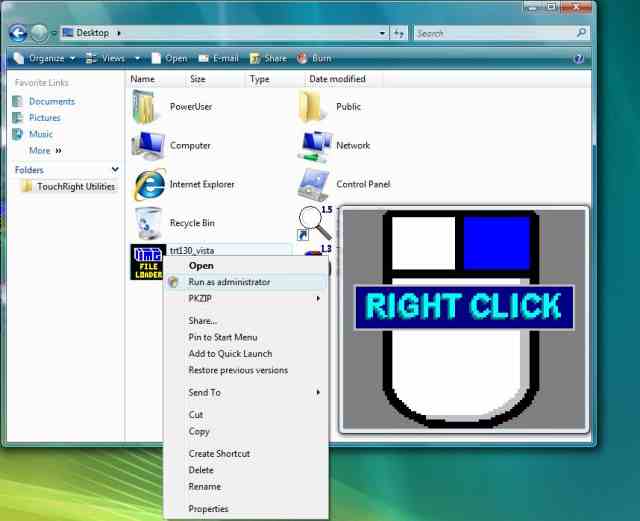This screenshot has height=521, width=640.
Task: Select the trt130_vista file loader icon
Action: point(148,261)
